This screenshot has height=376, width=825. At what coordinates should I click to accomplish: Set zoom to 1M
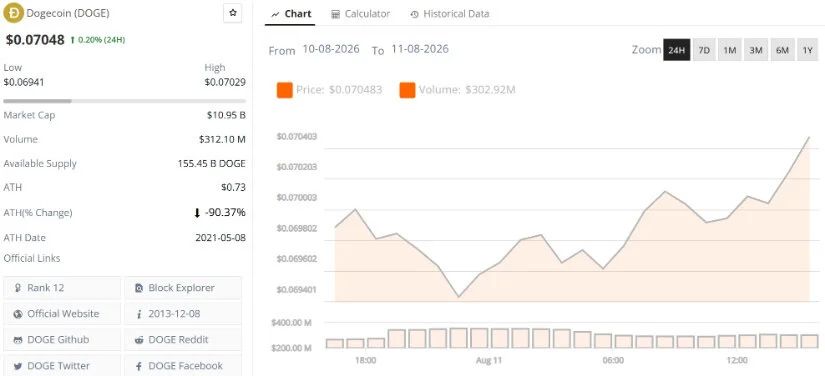coord(729,50)
